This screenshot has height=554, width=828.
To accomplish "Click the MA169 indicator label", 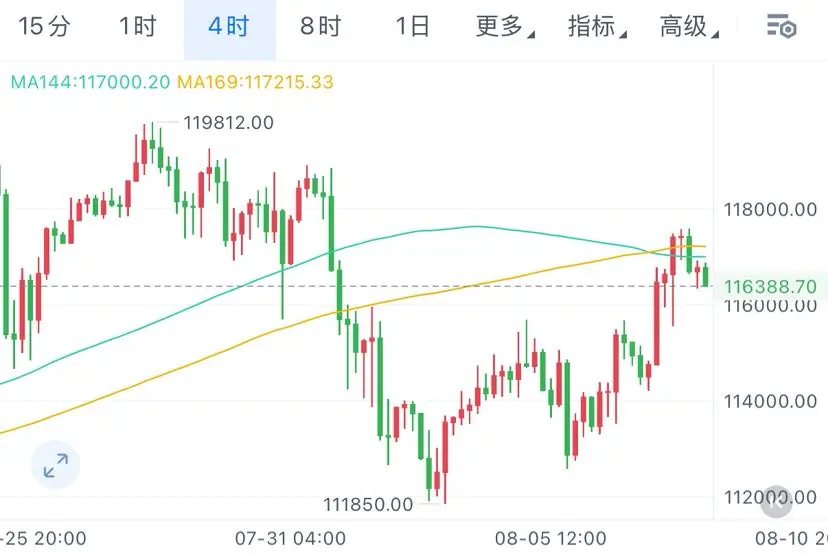I will tap(256, 82).
